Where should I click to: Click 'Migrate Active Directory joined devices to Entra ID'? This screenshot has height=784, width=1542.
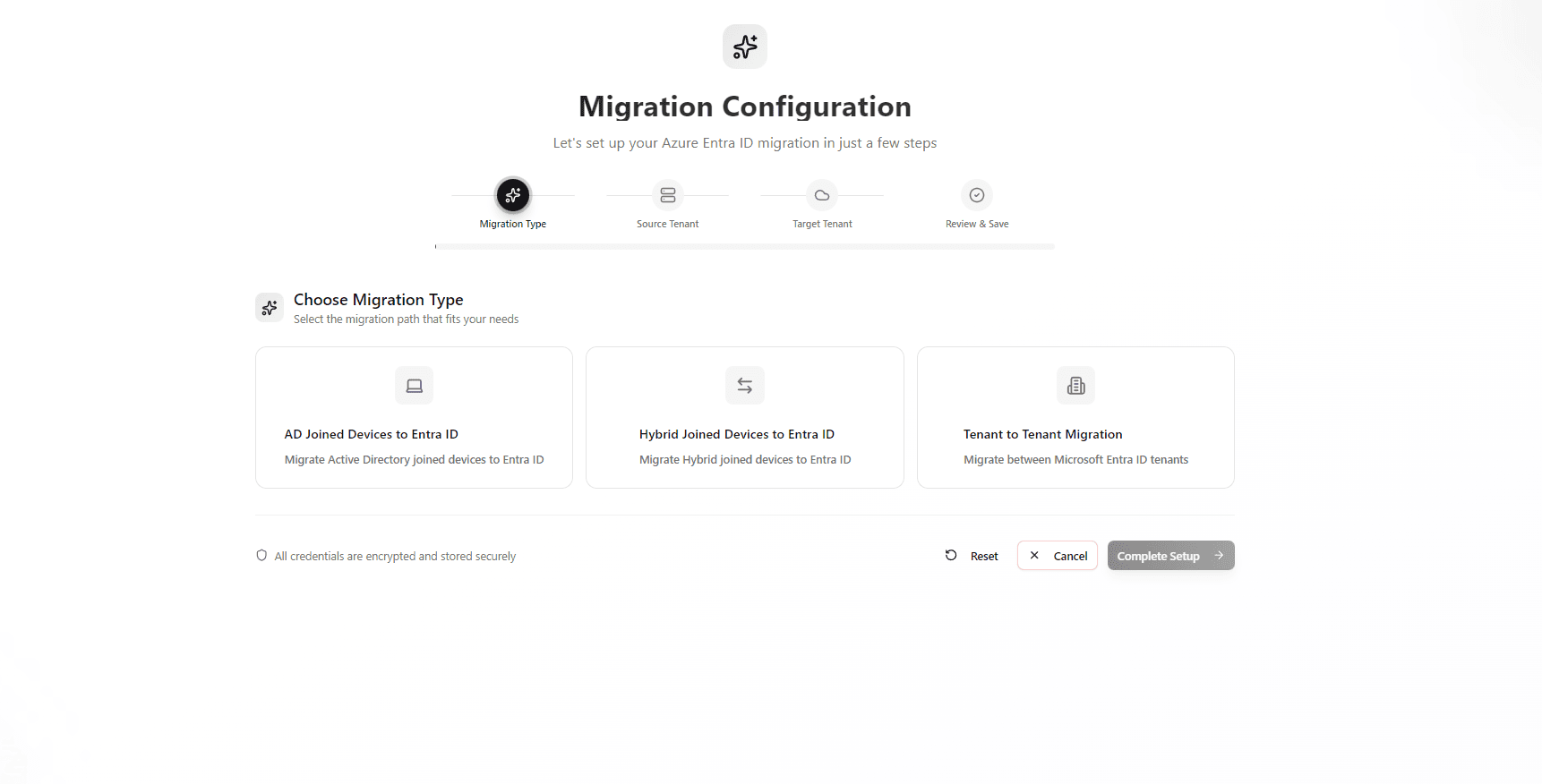click(x=415, y=460)
